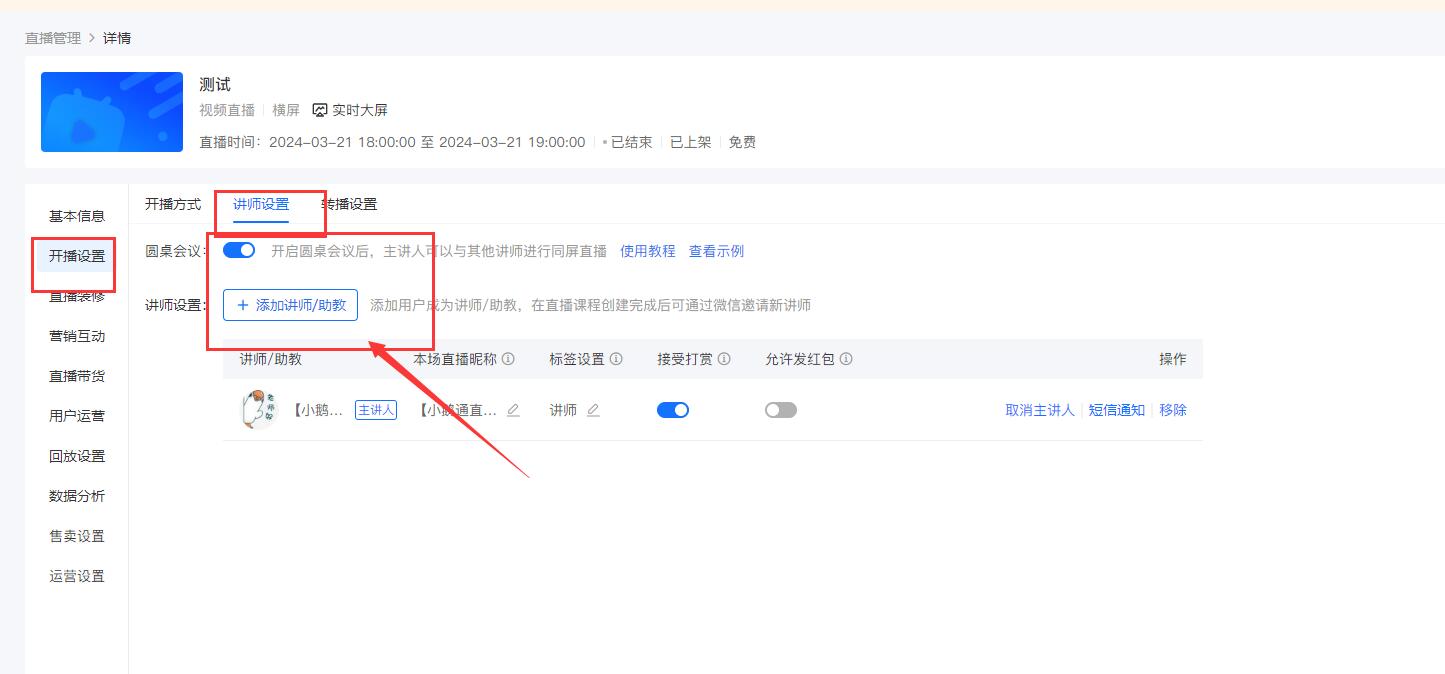This screenshot has width=1445, height=674.
Task: Enable the 允许发红包 toggle
Action: [x=781, y=409]
